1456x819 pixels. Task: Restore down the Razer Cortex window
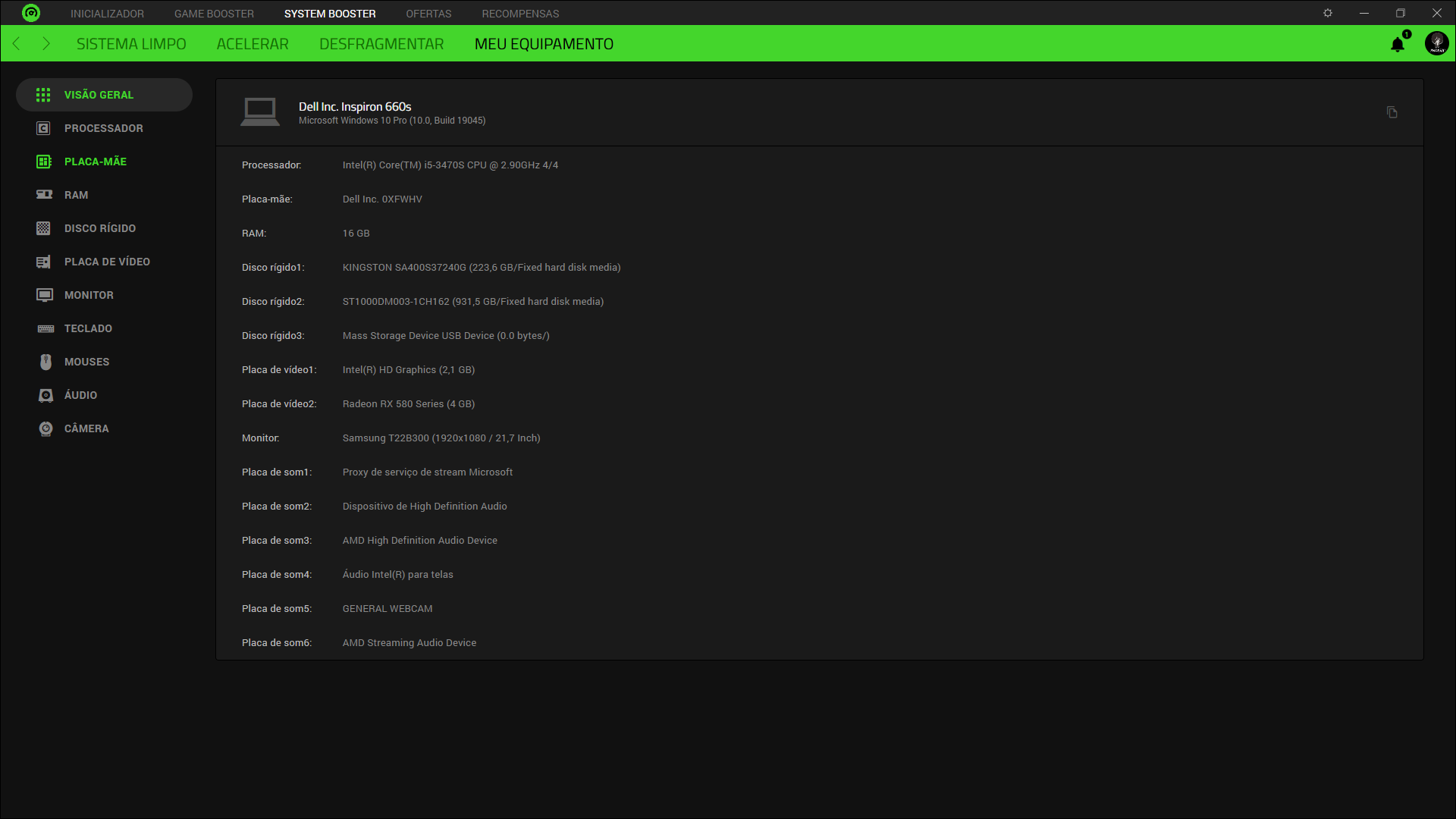1401,13
